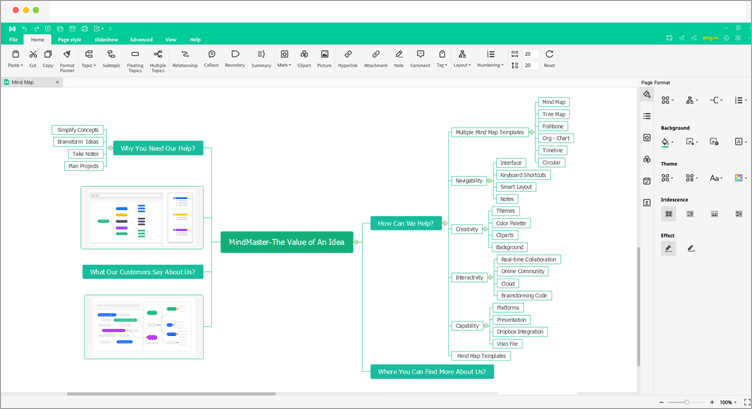
Task: Insert a Summary bracket
Action: click(261, 58)
